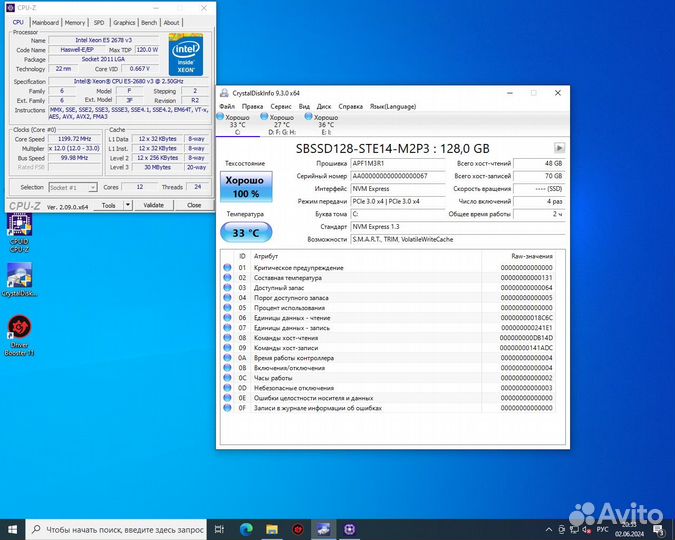Click status dot for attribute 05 row
The width and height of the screenshot is (675, 540).
click(227, 307)
